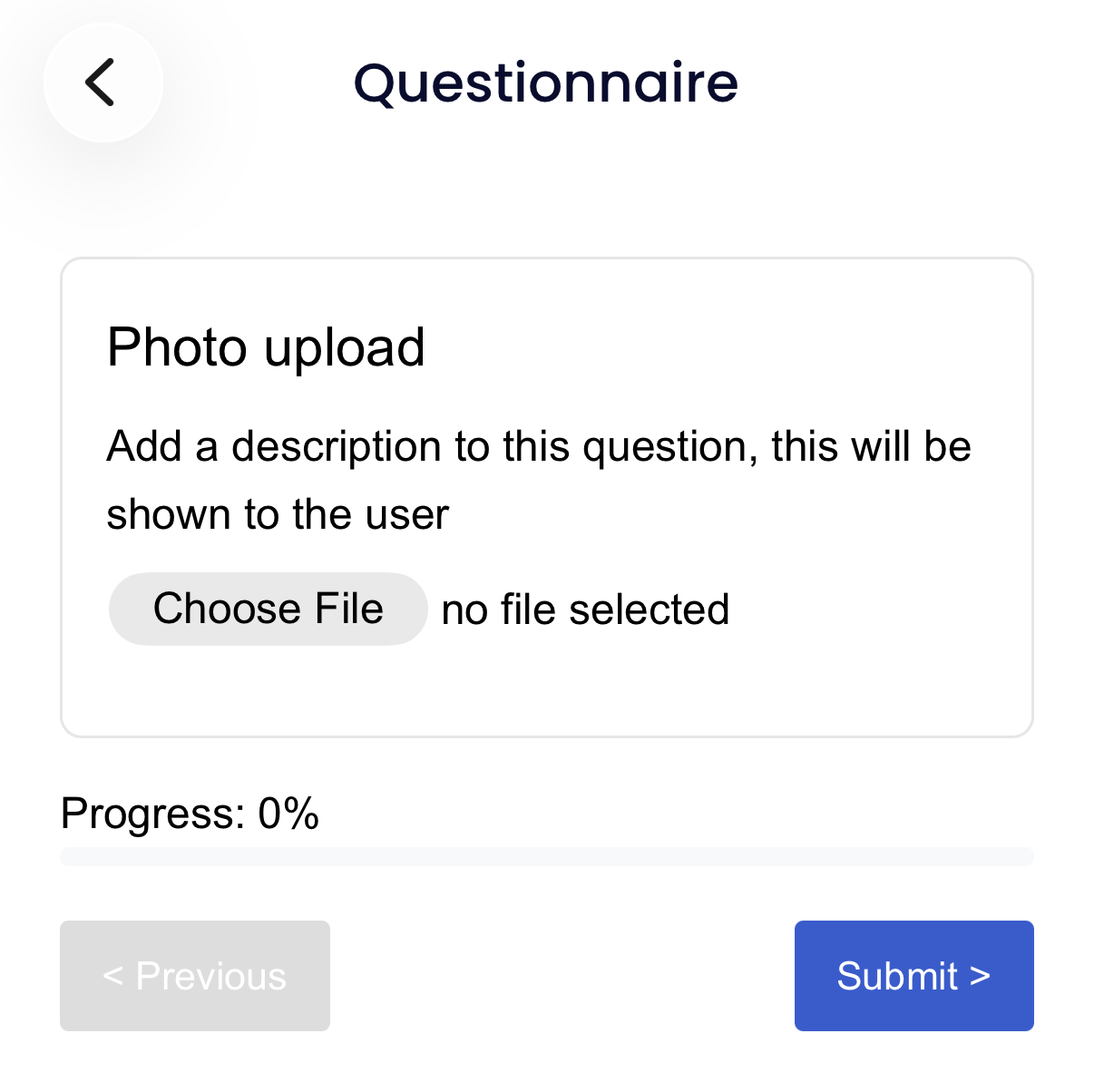Click the "no file selected" label
This screenshot has height=1092, width=1094.
585,609
